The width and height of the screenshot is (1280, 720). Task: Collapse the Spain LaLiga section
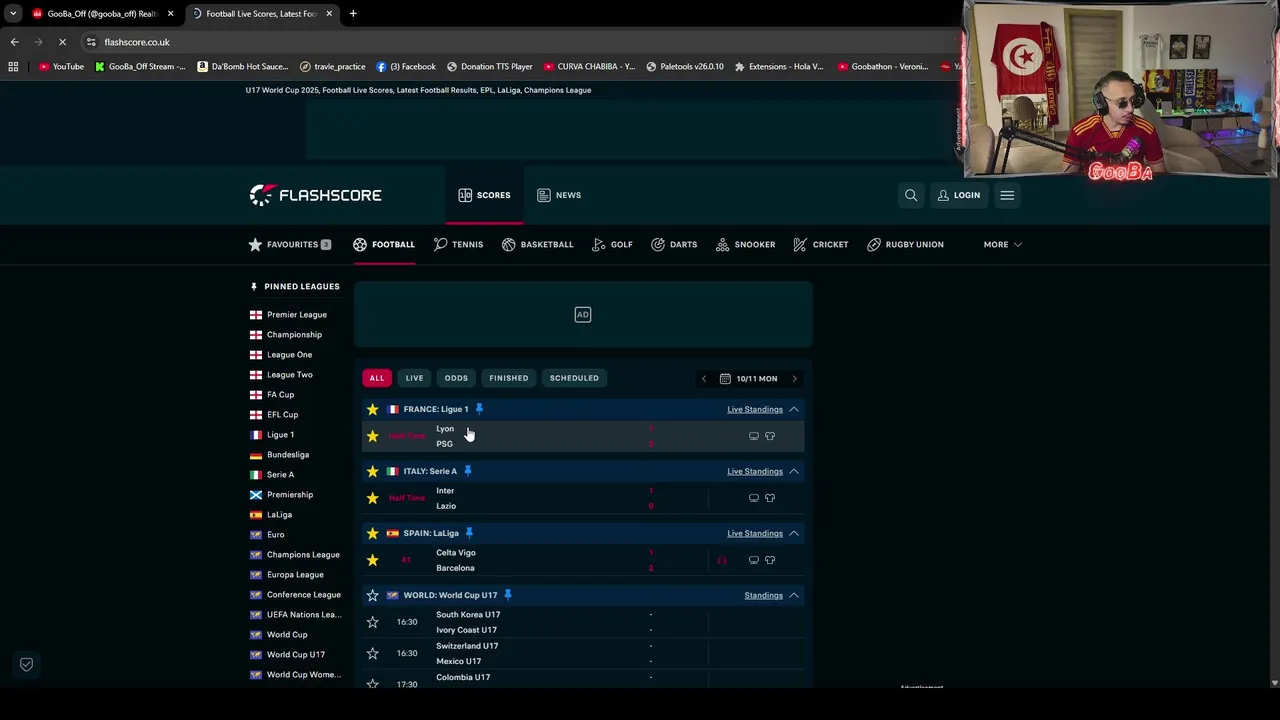click(794, 533)
